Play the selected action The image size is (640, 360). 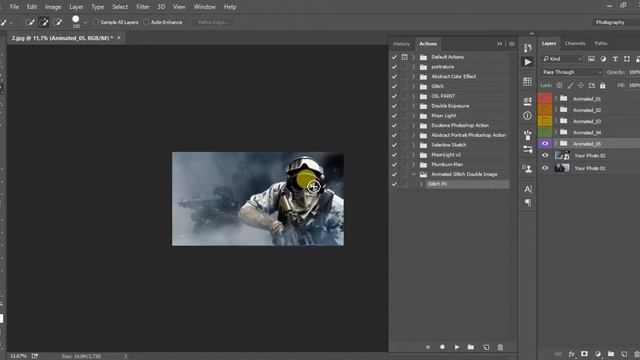click(x=457, y=347)
